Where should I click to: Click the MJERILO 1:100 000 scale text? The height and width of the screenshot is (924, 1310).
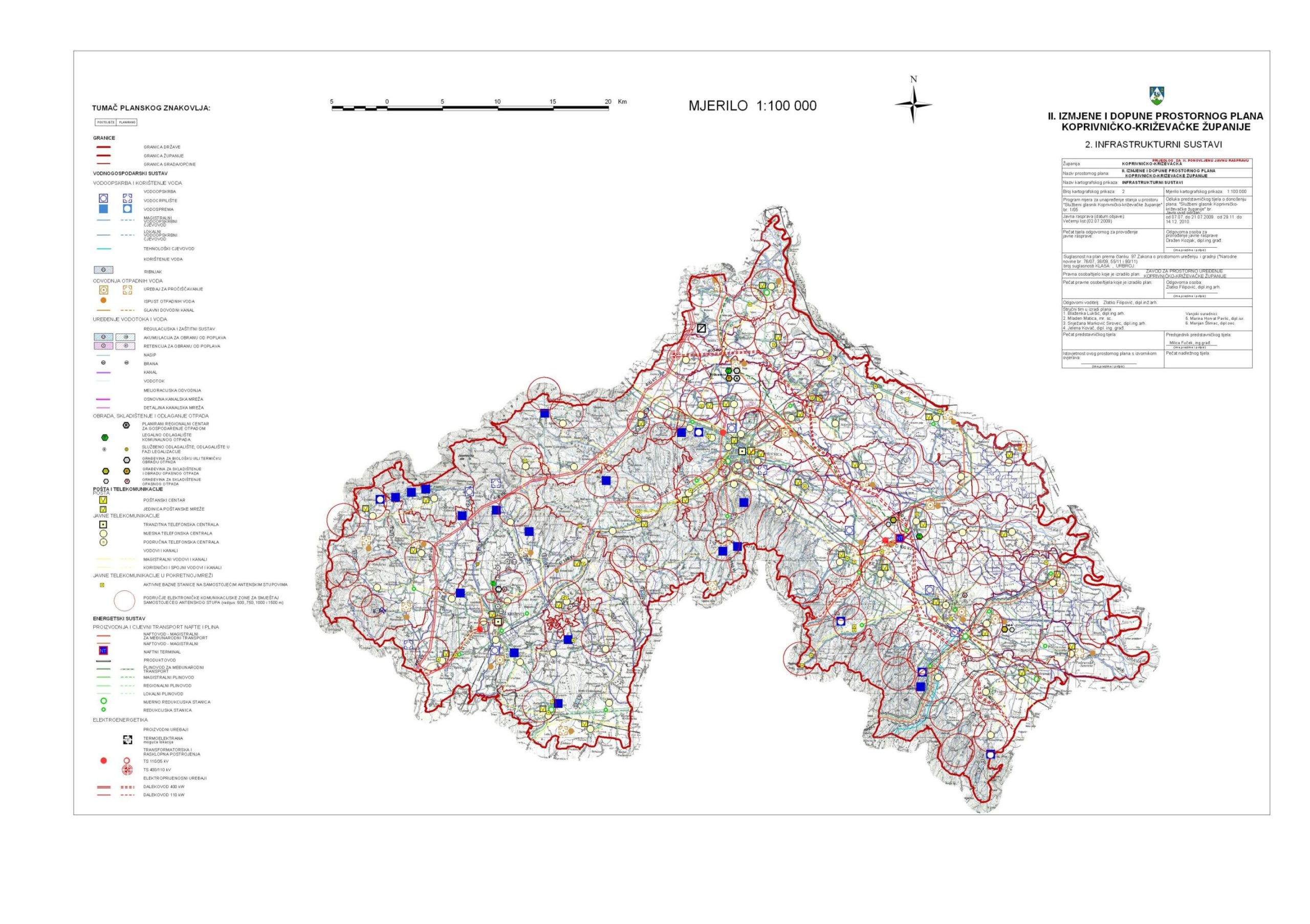point(752,106)
